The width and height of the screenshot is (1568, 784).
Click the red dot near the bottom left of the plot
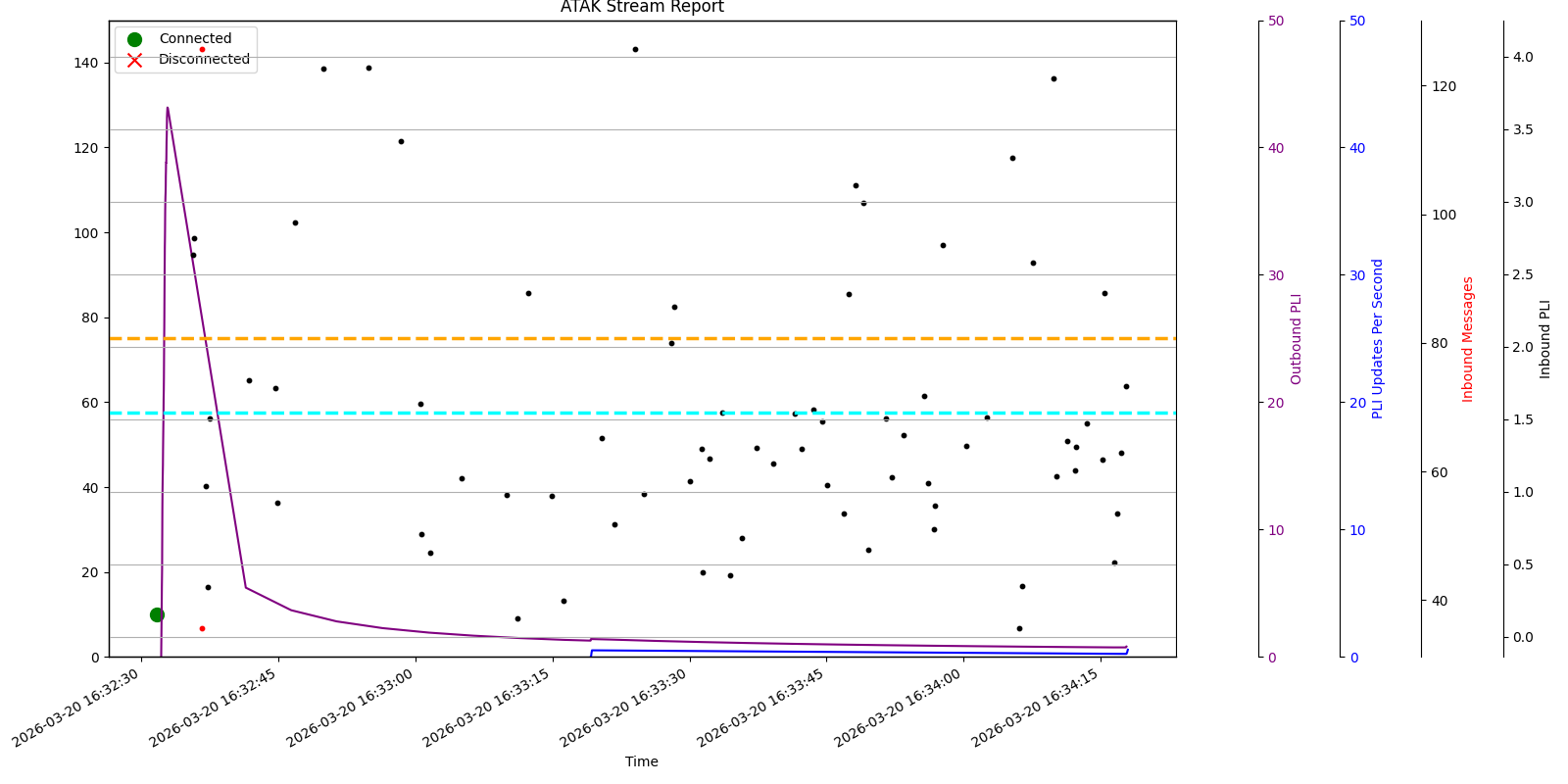coord(202,628)
